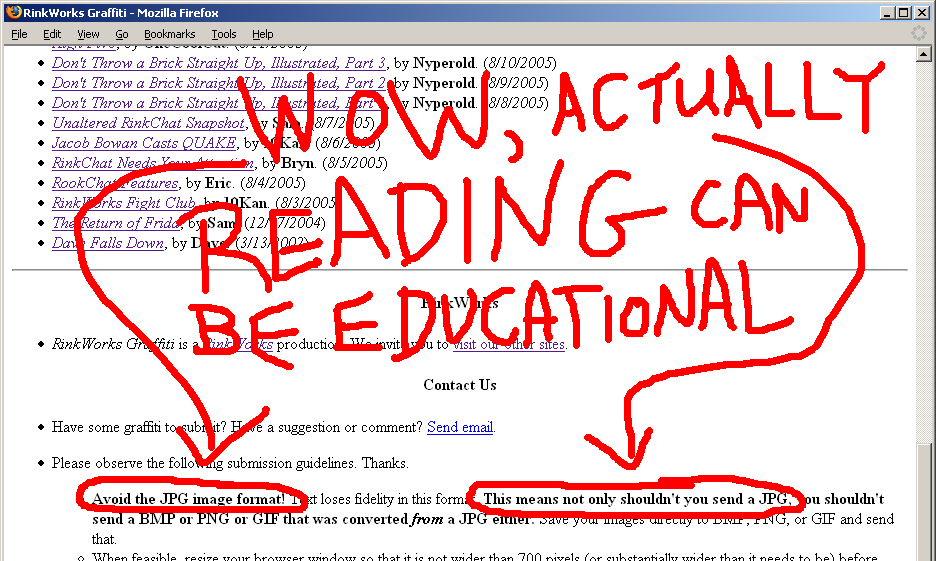Screen dimensions: 936x561
Task: Click the Send email link
Action: [460, 427]
